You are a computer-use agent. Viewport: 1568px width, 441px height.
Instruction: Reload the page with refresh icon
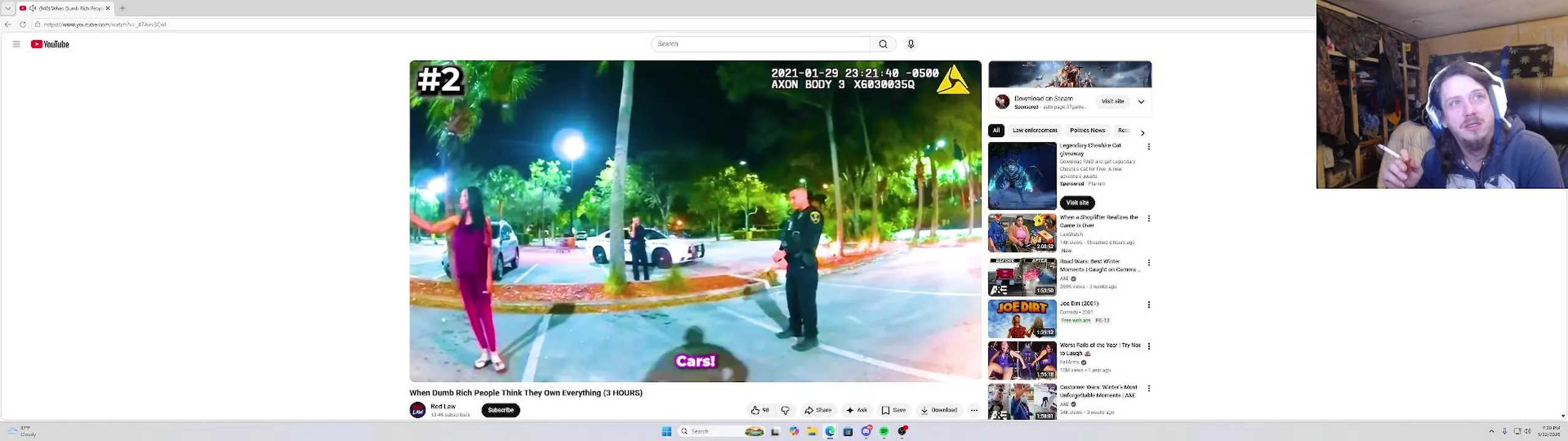[23, 24]
